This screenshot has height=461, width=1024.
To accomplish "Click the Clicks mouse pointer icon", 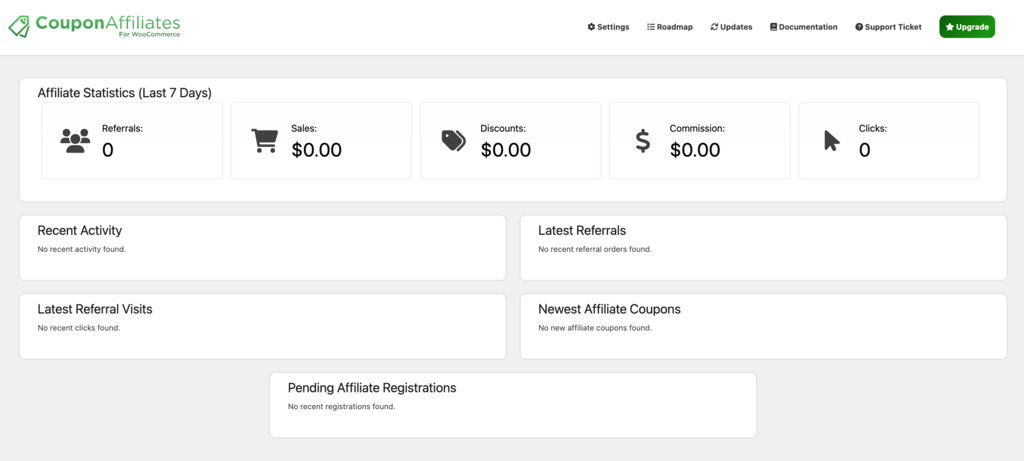I will tap(831, 141).
